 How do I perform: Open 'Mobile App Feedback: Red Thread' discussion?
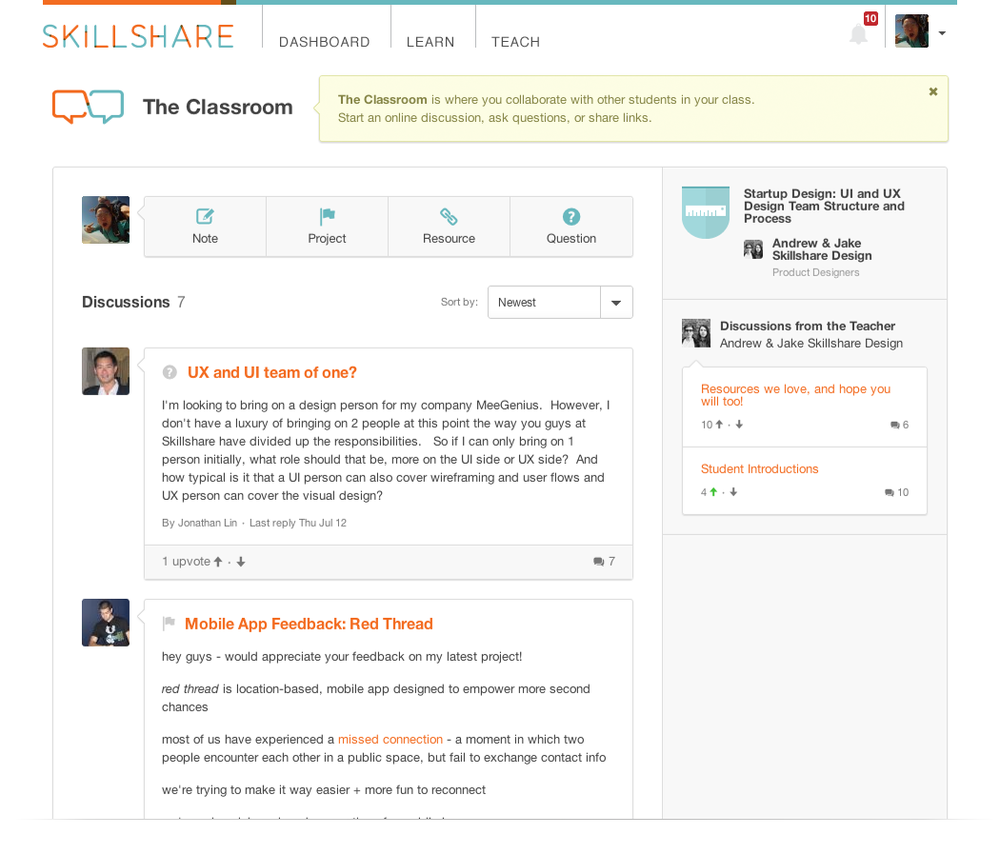309,624
